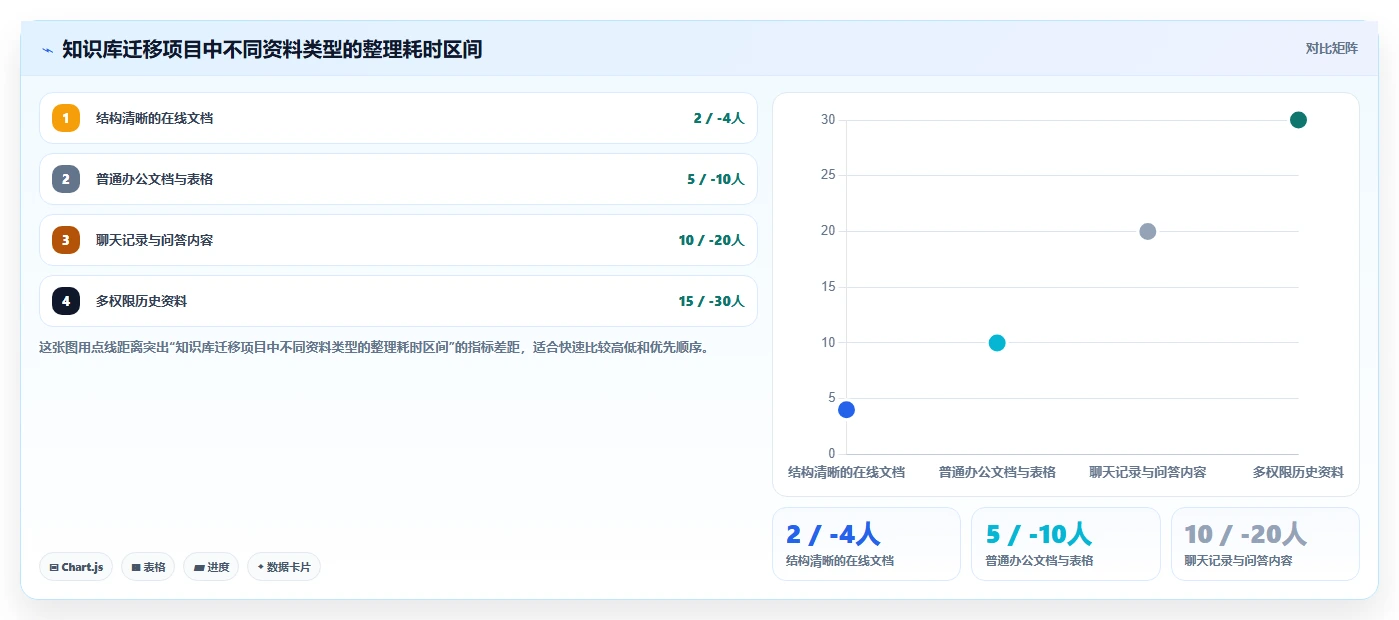Image resolution: width=1399 pixels, height=620 pixels.
Task: Click the description paragraph starting 这张图用点线距离
Action: pos(374,348)
